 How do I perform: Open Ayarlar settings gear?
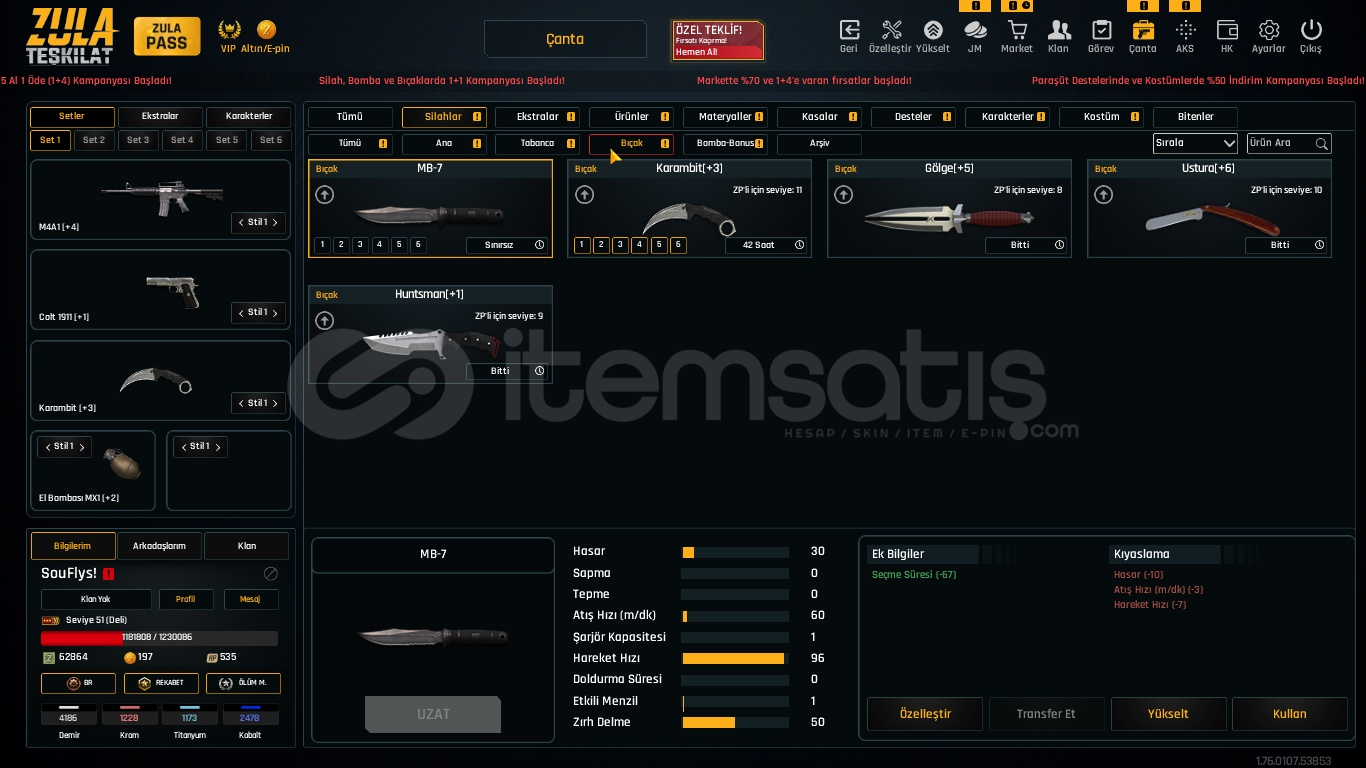(x=1269, y=30)
